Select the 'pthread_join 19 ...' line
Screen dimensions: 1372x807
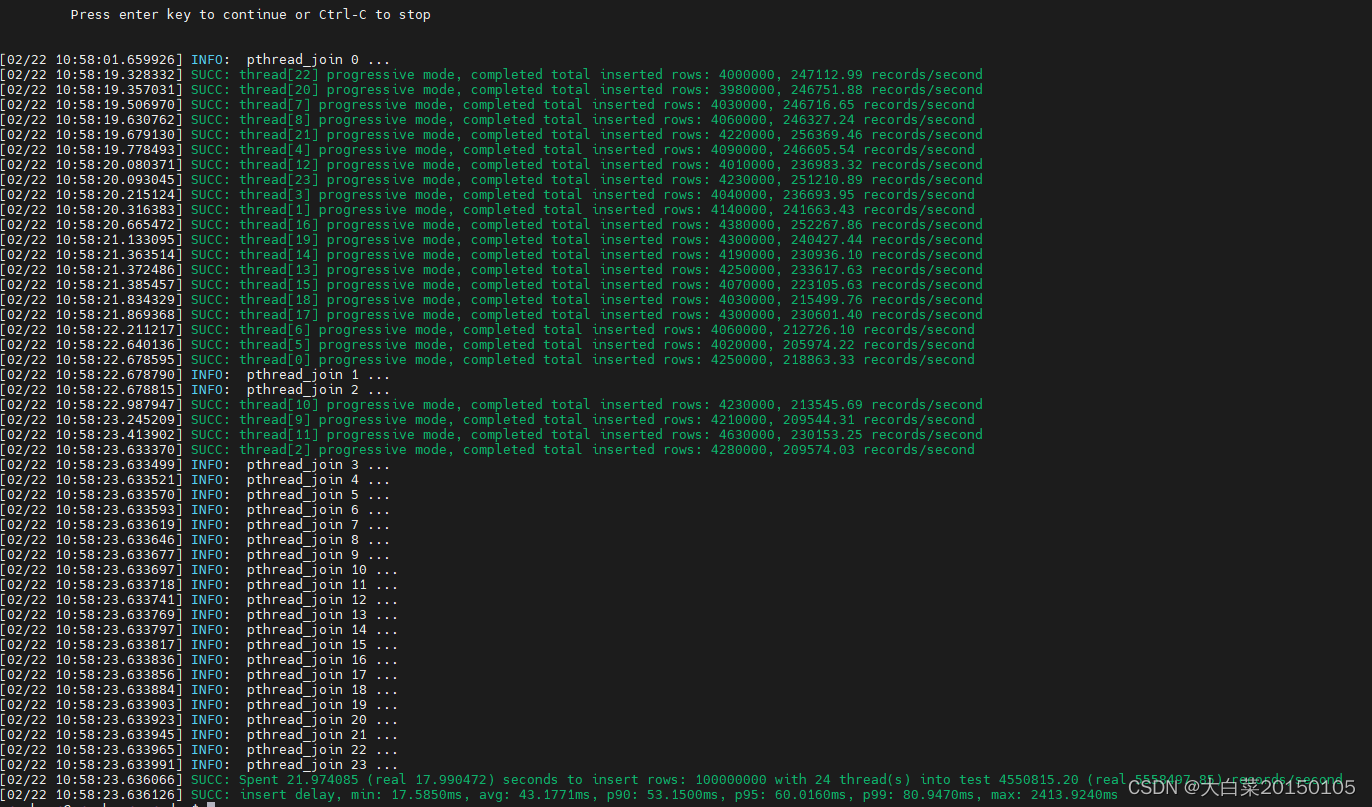point(199,705)
